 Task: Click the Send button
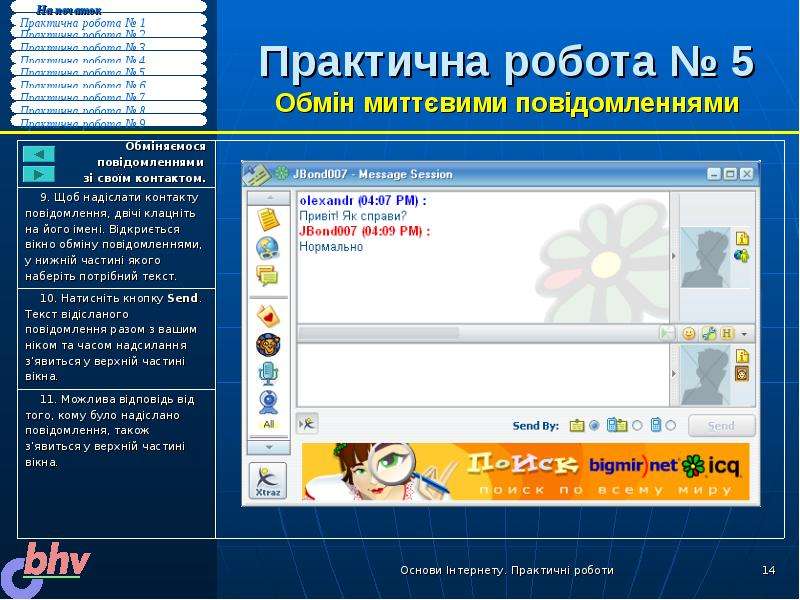[721, 426]
